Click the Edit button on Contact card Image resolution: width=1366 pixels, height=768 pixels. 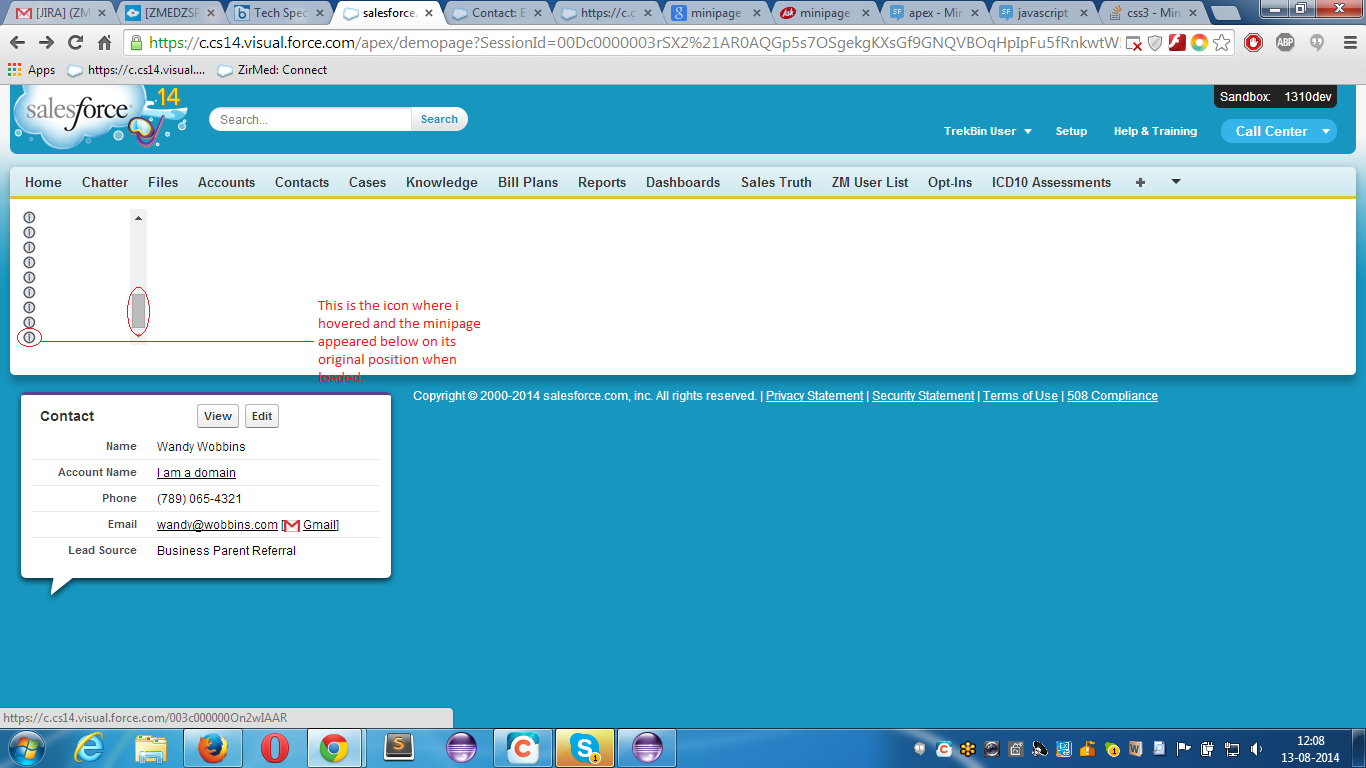pos(262,416)
